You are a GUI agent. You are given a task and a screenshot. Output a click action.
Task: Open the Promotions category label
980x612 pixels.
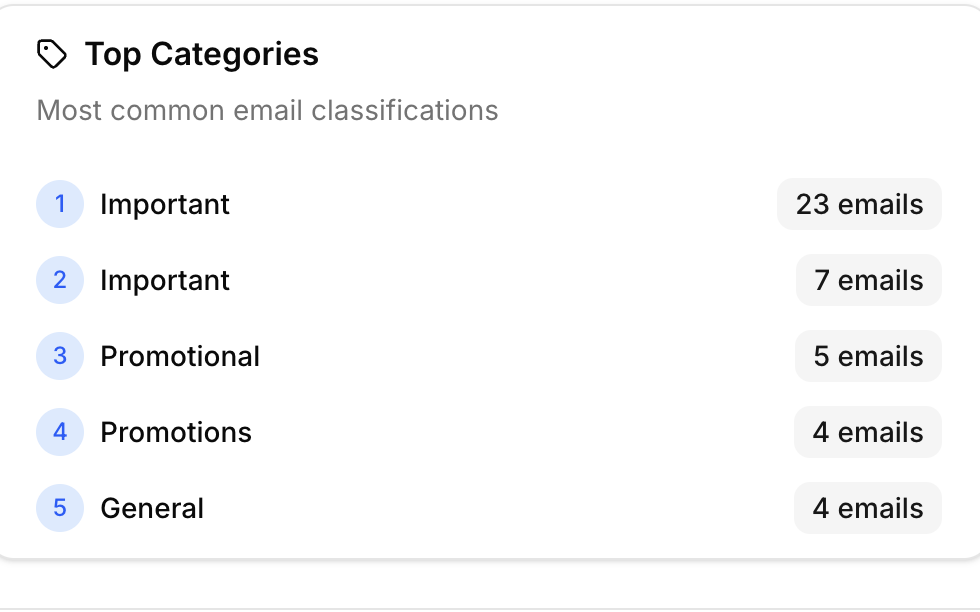(x=176, y=432)
